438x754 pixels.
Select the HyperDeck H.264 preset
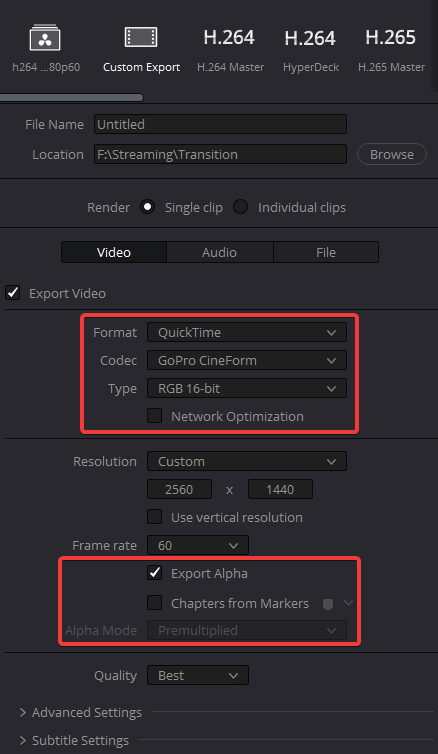click(311, 50)
